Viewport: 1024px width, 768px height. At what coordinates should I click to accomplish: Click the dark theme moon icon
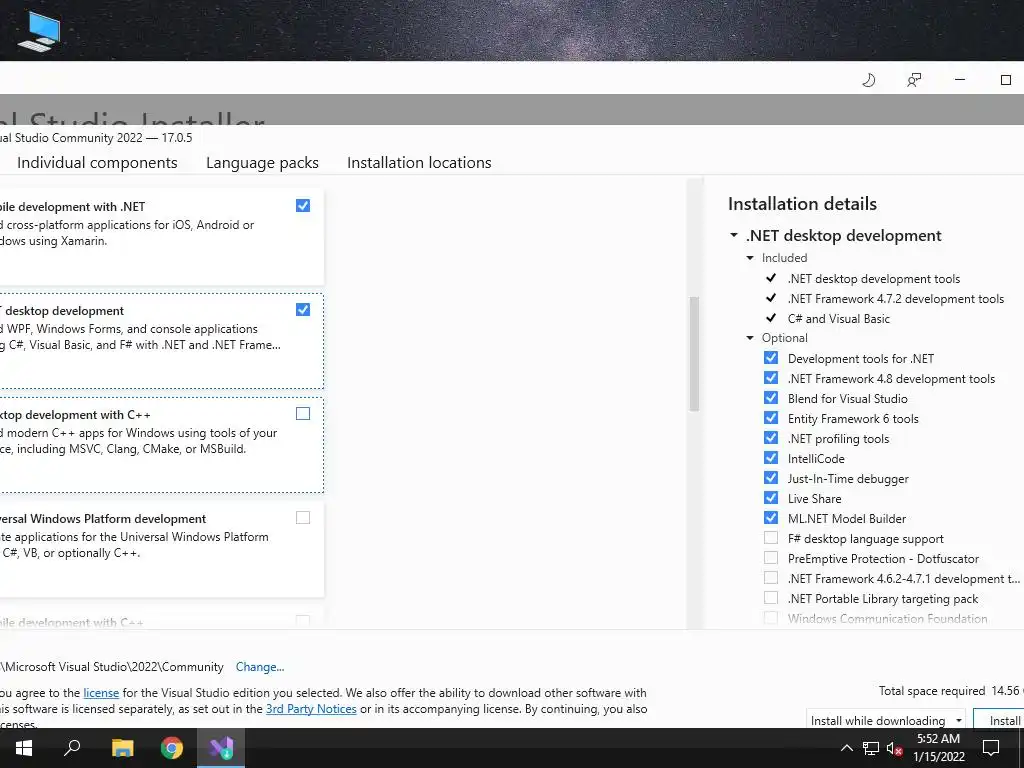[x=868, y=80]
